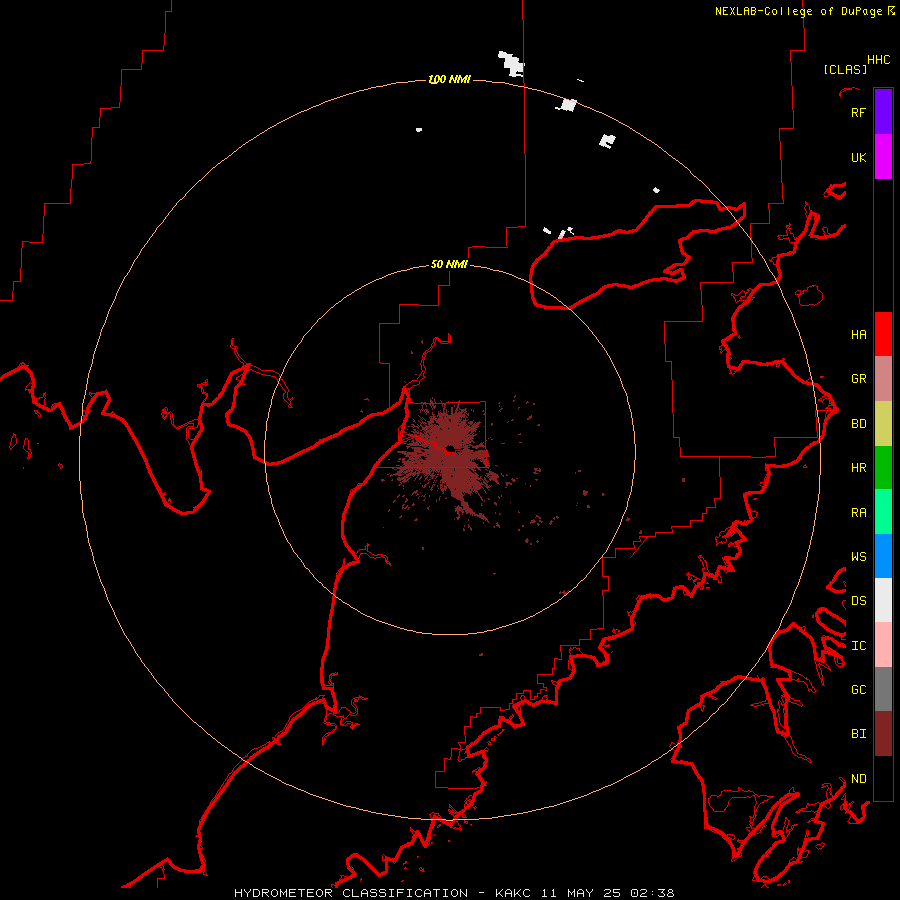Viewport: 900px width, 900px height.
Task: Click the DS white legend swatch
Action: pyautogui.click(x=883, y=600)
